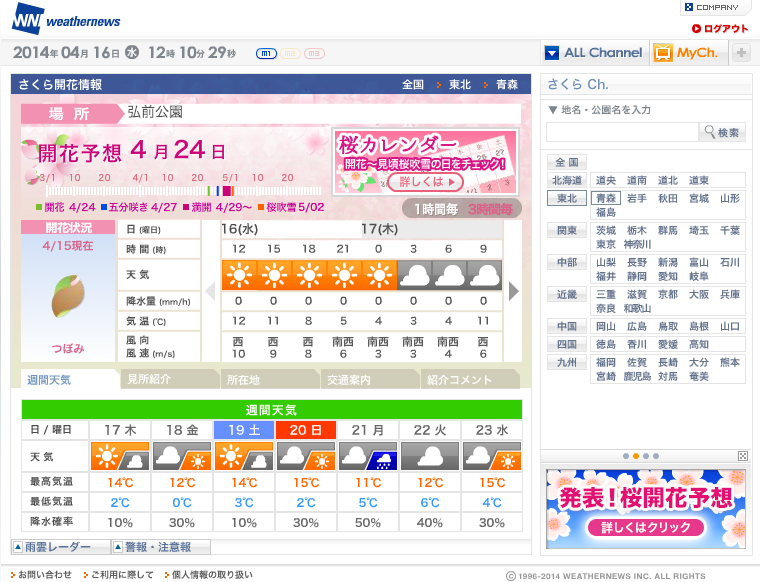Image resolution: width=760 pixels, height=582 pixels.
Task: Click the 東京 prefecture link
Action: (605, 244)
